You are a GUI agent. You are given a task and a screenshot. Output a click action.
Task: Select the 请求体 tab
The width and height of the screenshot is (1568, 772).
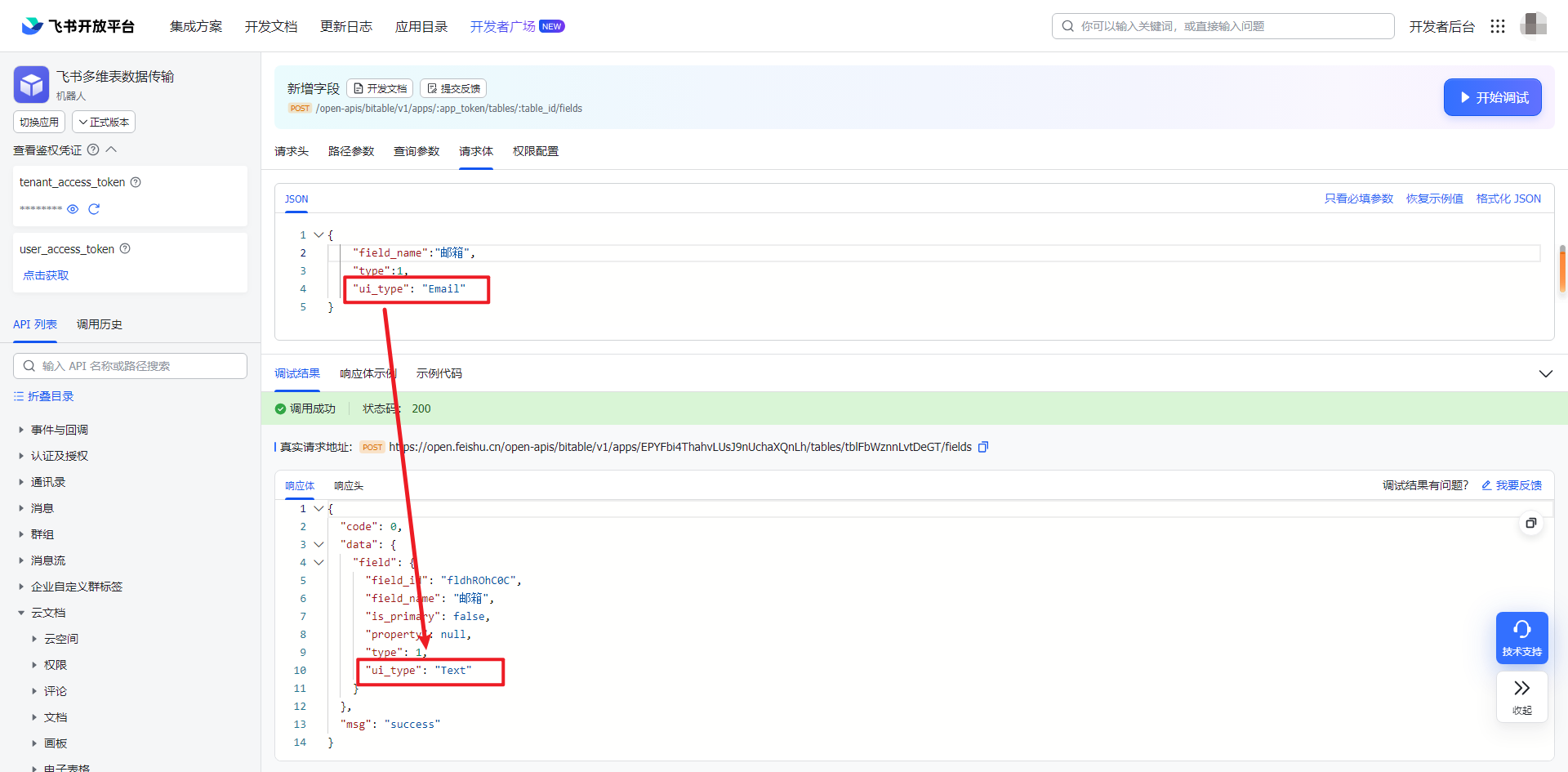(x=476, y=151)
